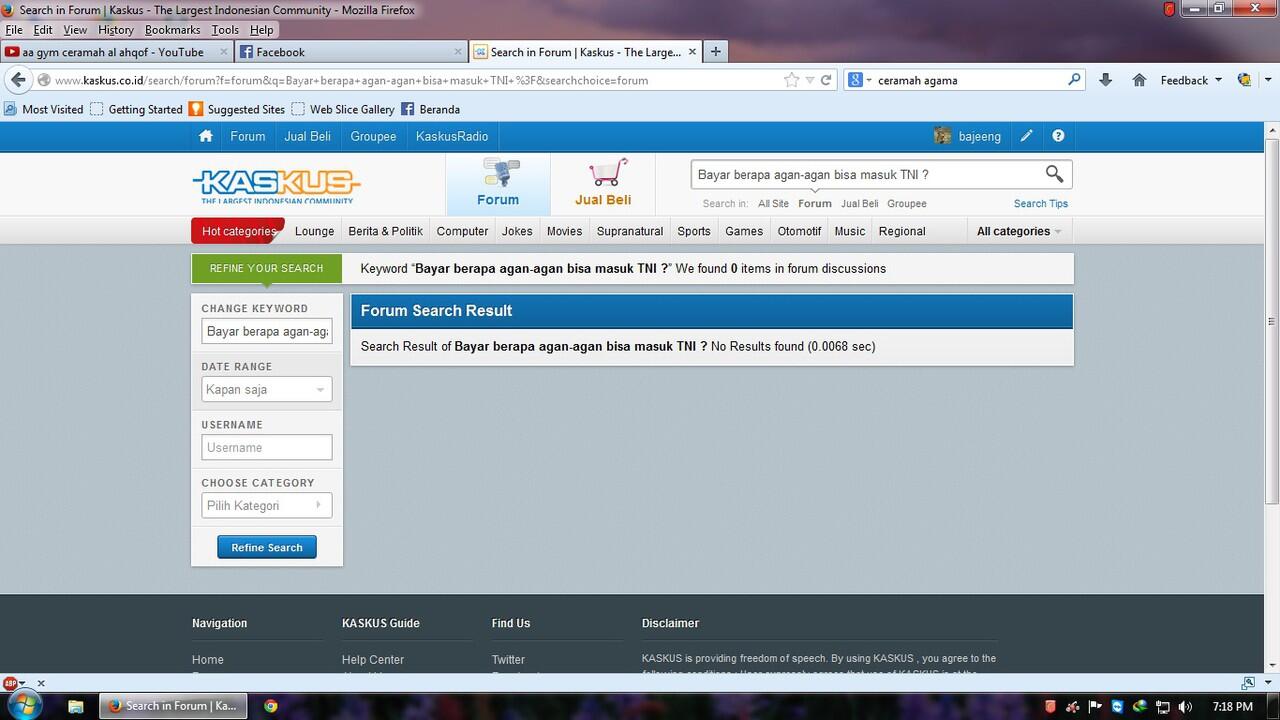Click the bajeeng user avatar

click(x=942, y=136)
